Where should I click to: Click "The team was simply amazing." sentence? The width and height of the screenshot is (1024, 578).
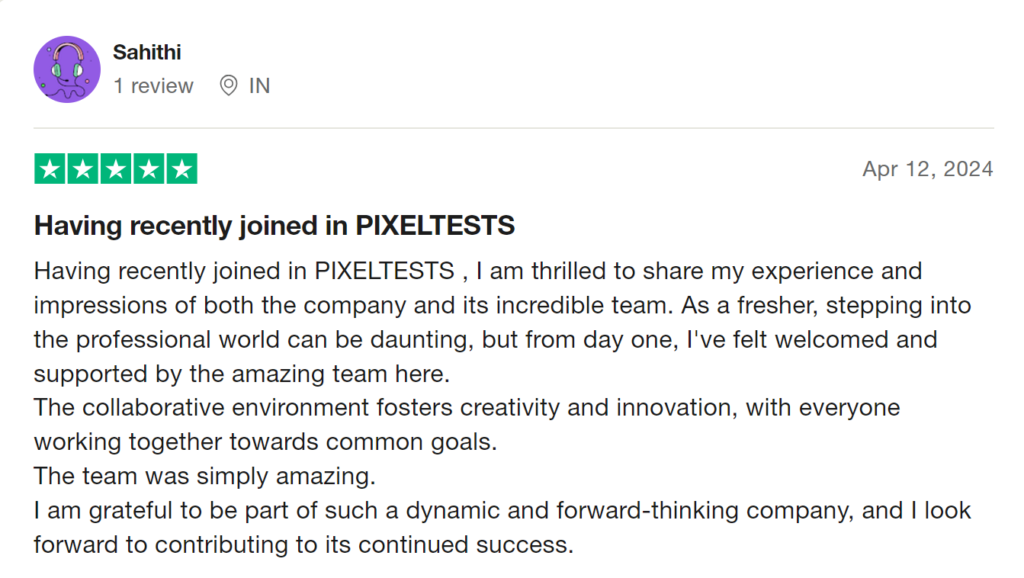pyautogui.click(x=204, y=476)
